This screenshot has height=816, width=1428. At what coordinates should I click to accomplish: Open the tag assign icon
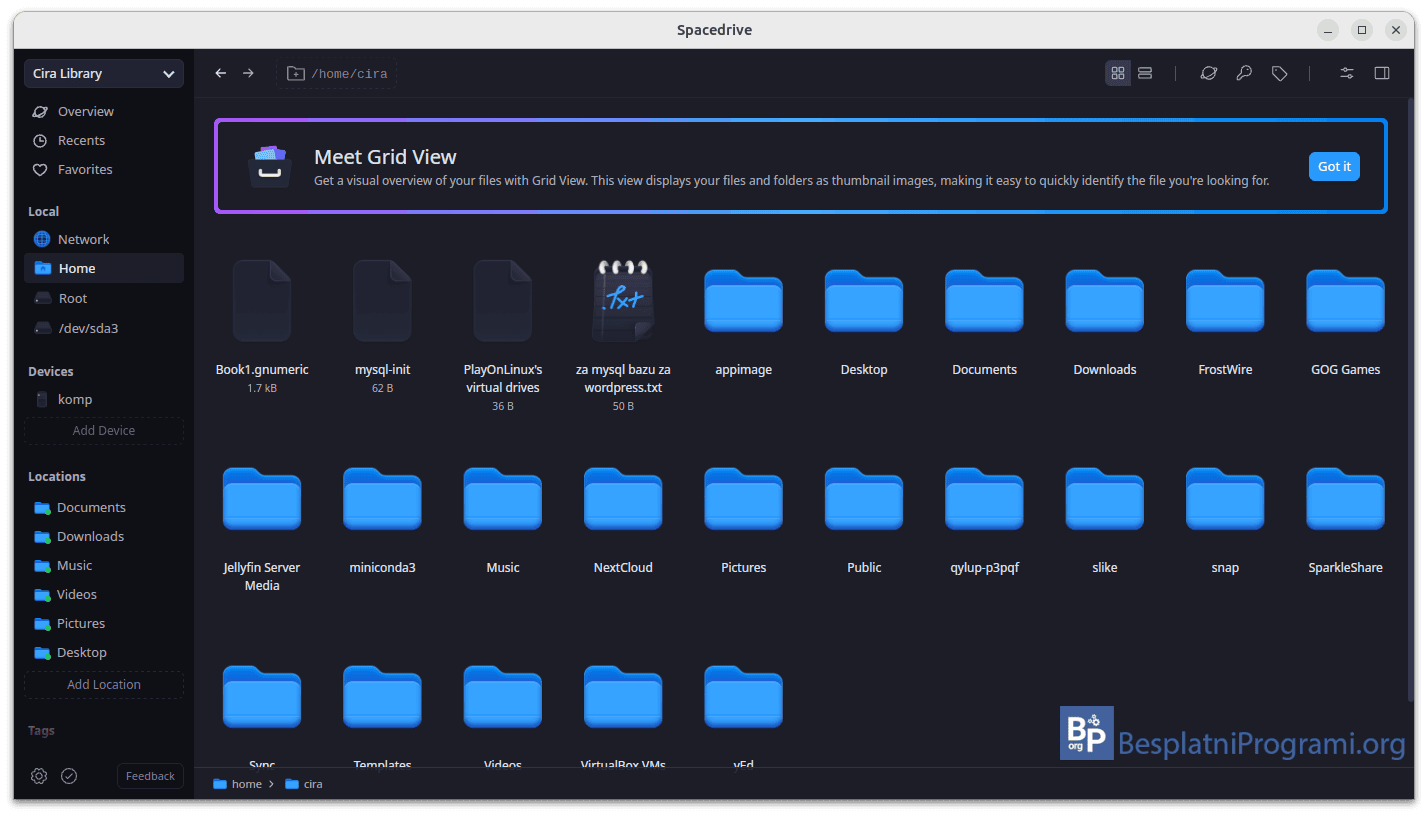click(1279, 73)
